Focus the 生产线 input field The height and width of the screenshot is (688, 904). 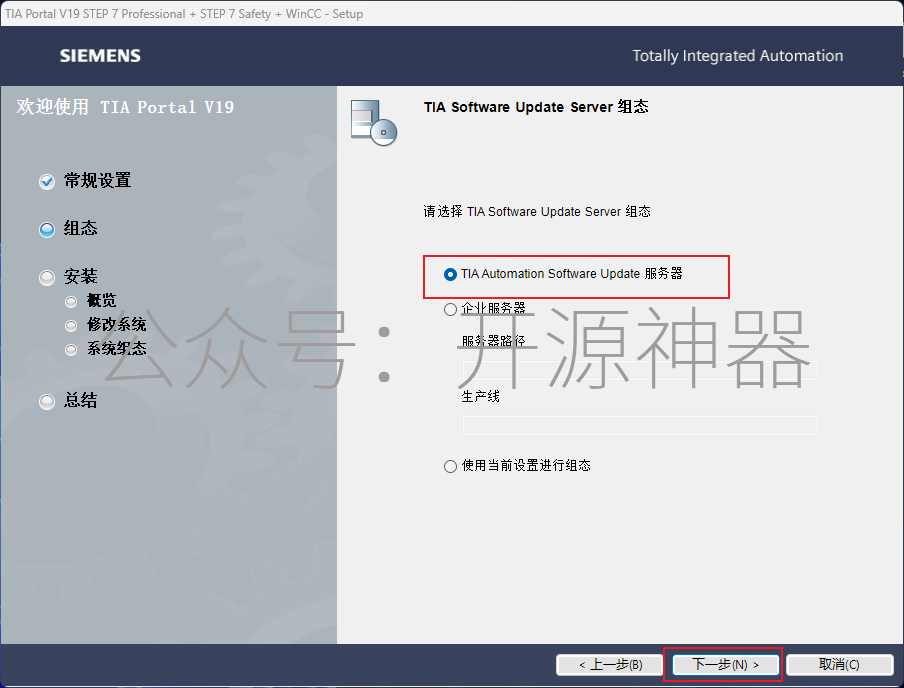(640, 426)
